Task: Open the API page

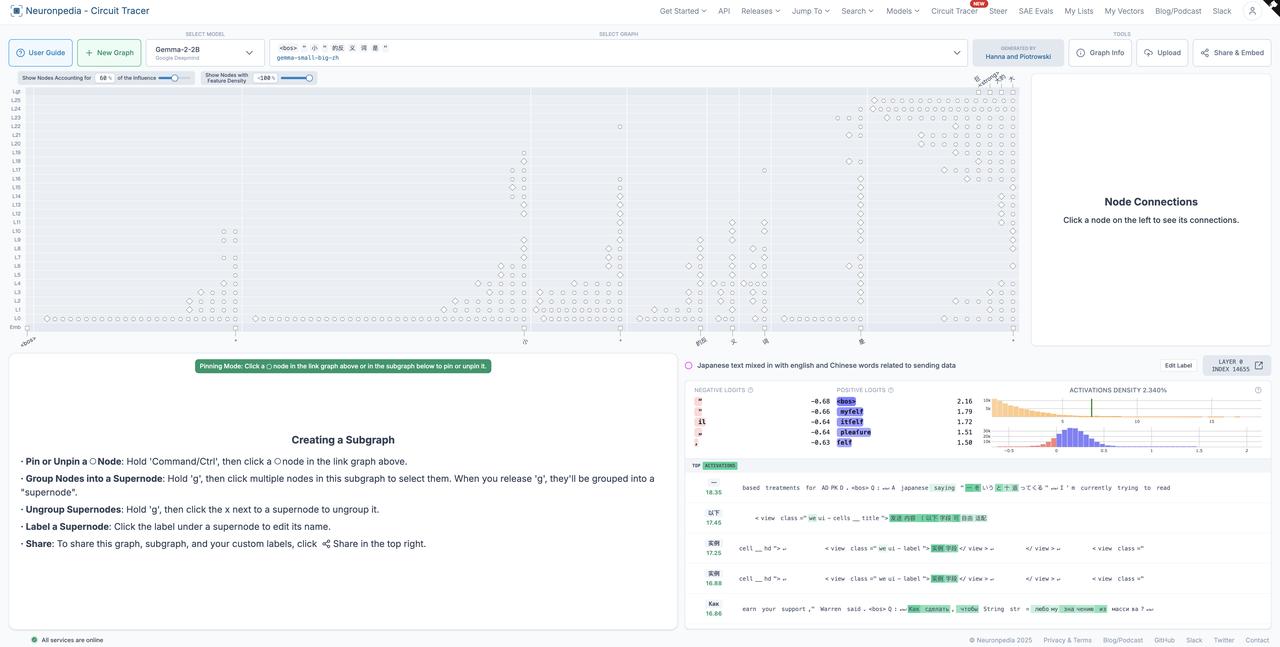Action: click(x=724, y=11)
